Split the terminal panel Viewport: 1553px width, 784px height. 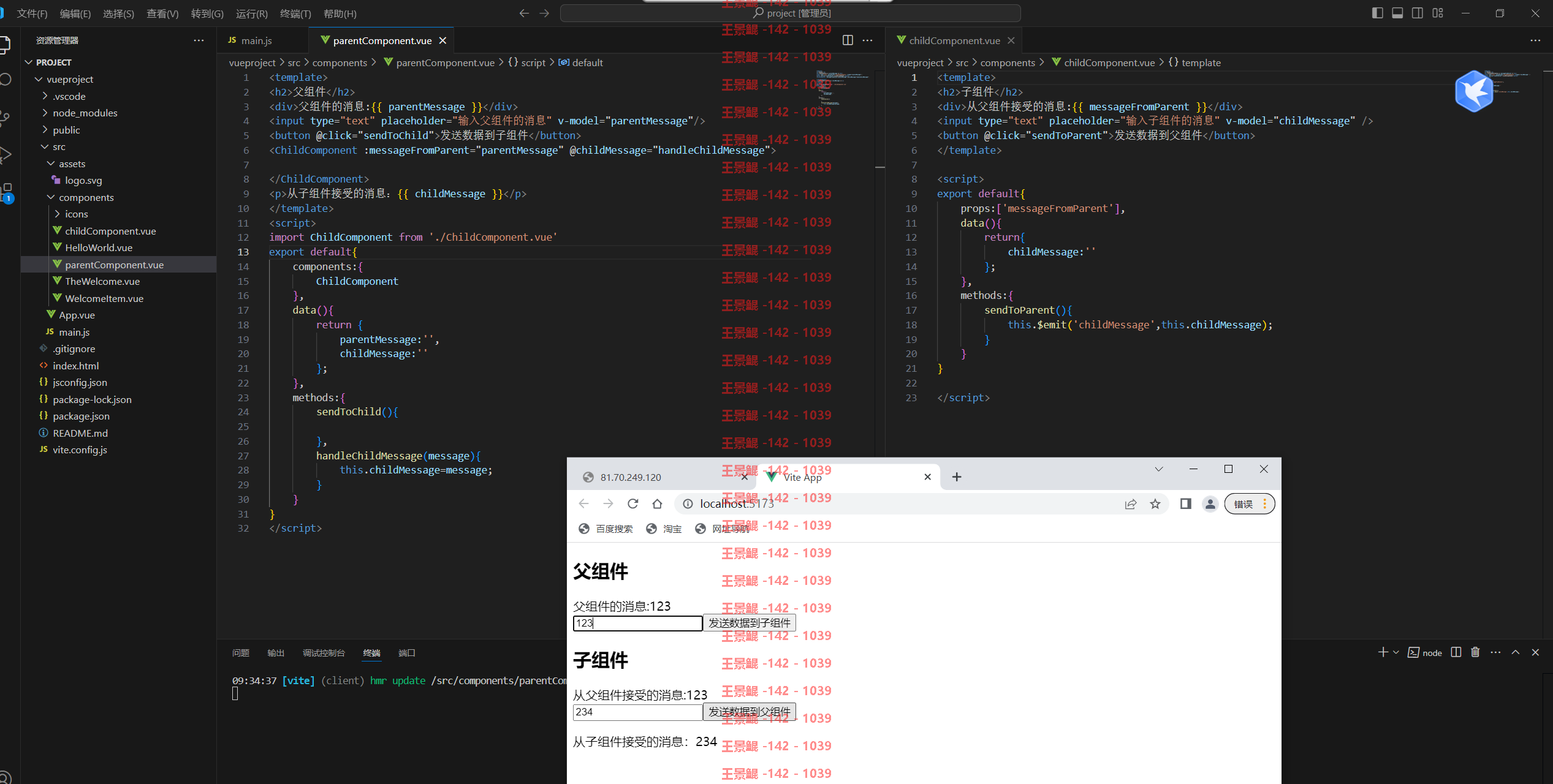[x=1456, y=652]
